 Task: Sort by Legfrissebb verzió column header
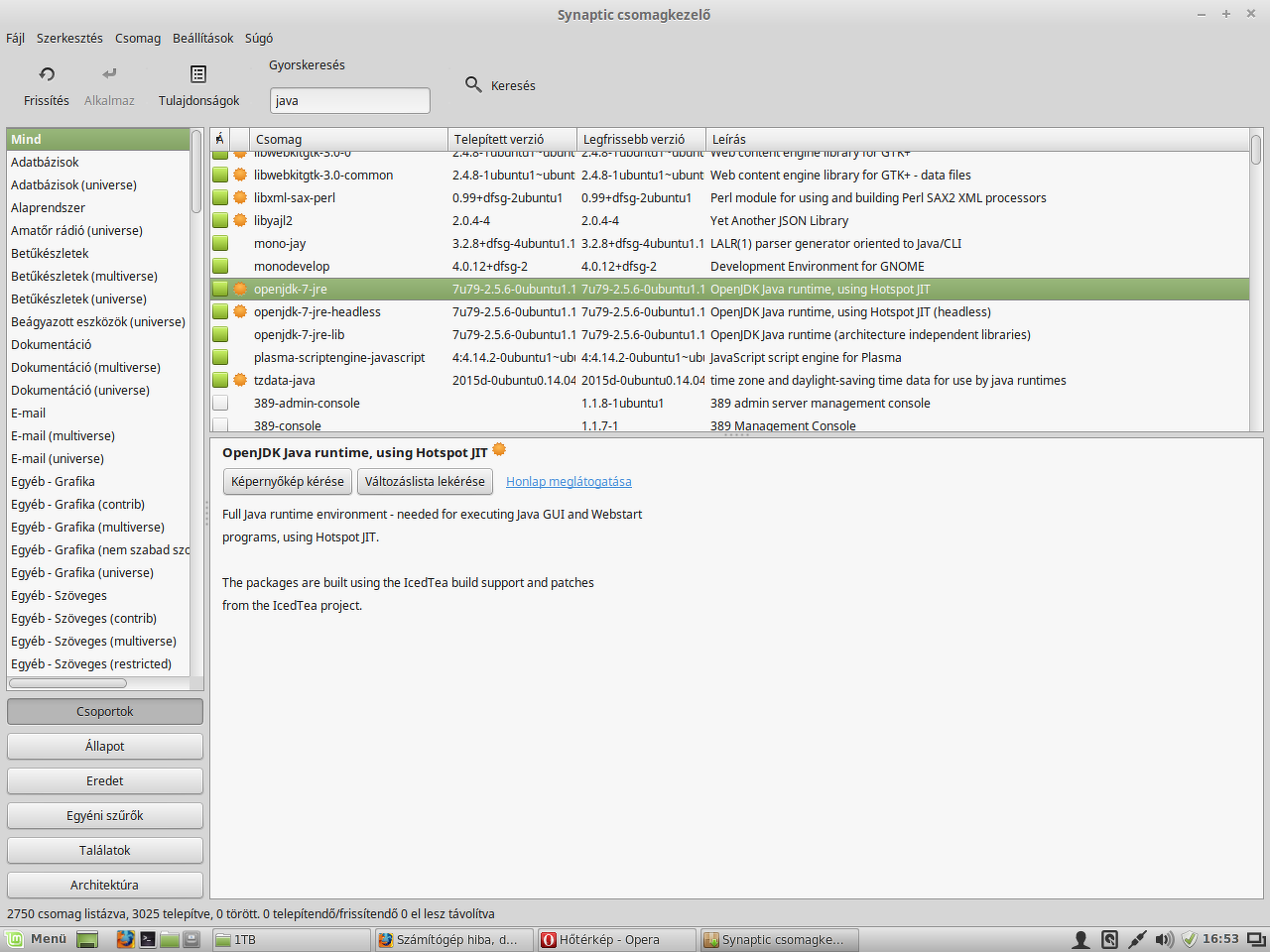(x=641, y=139)
